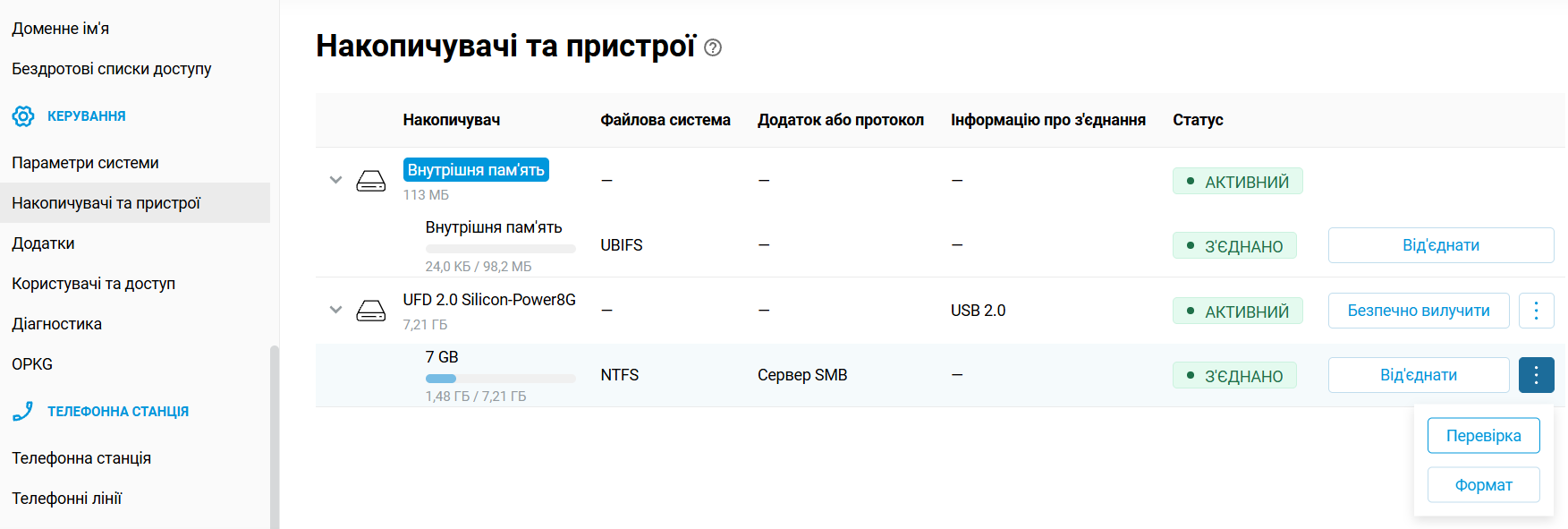
Task: Choose Перевірка from the popup menu
Action: click(x=1484, y=436)
